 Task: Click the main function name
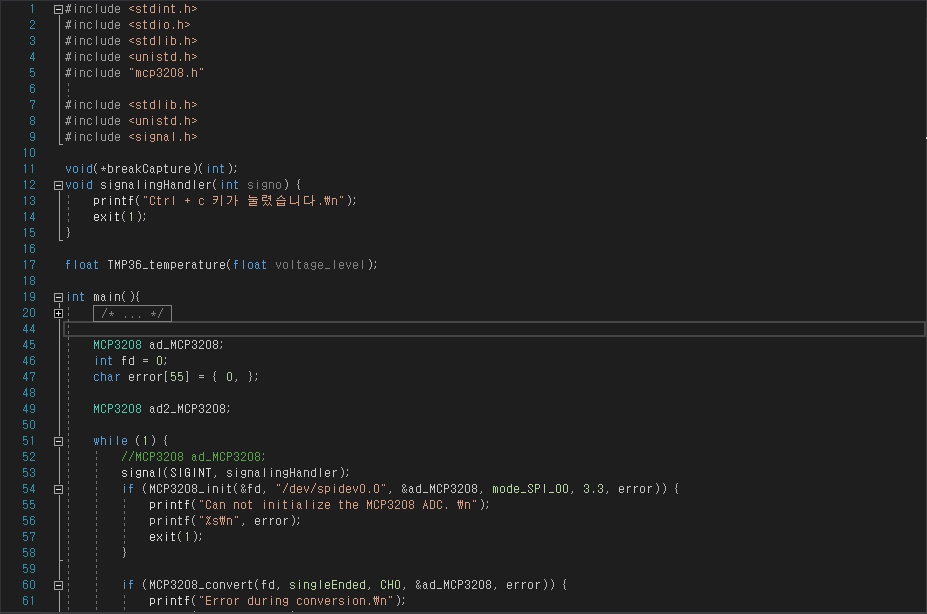pos(107,297)
